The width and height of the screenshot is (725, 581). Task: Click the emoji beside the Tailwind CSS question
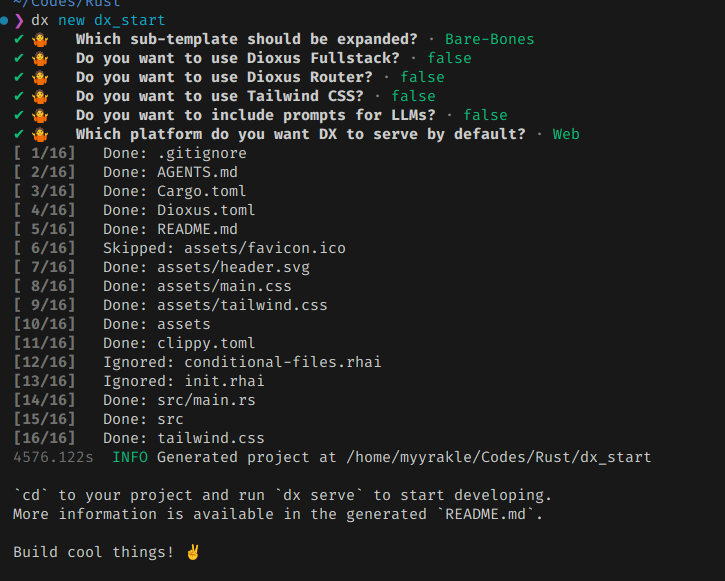(x=40, y=96)
